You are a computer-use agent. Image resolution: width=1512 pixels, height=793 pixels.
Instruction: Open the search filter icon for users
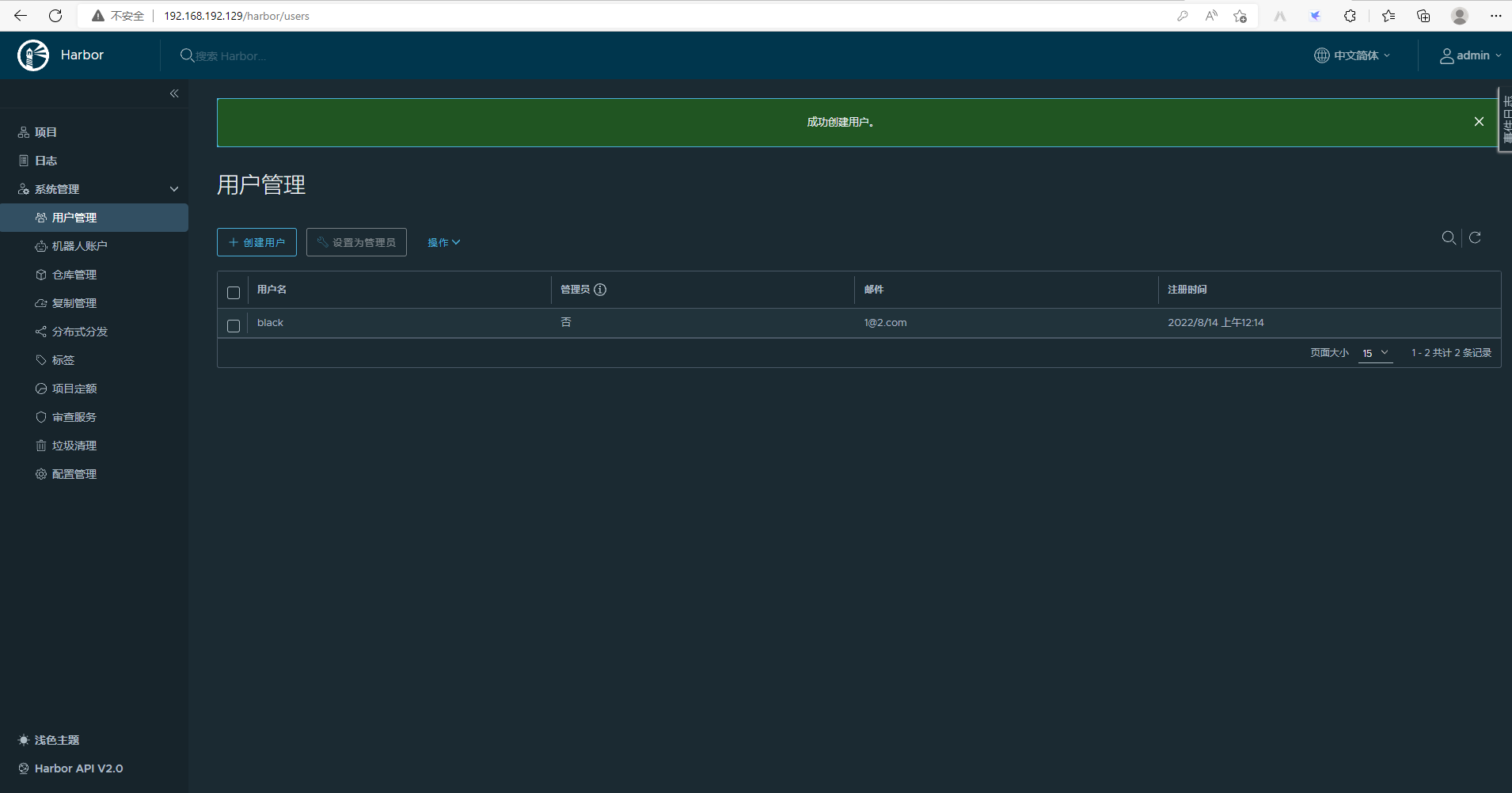click(x=1449, y=237)
